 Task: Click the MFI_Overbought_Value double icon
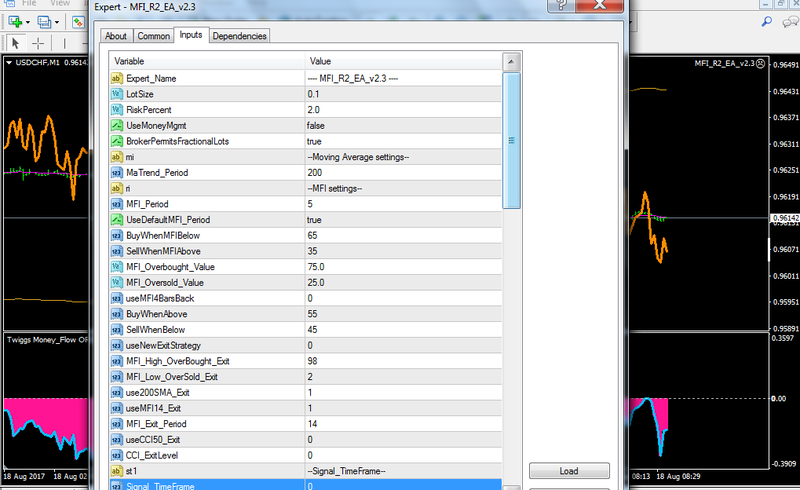point(117,266)
